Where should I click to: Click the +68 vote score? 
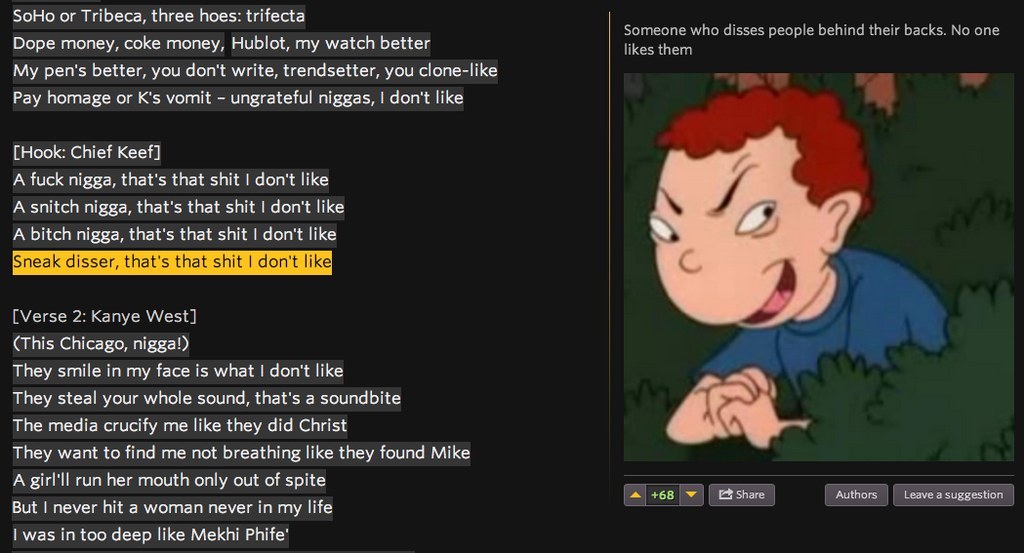click(663, 495)
